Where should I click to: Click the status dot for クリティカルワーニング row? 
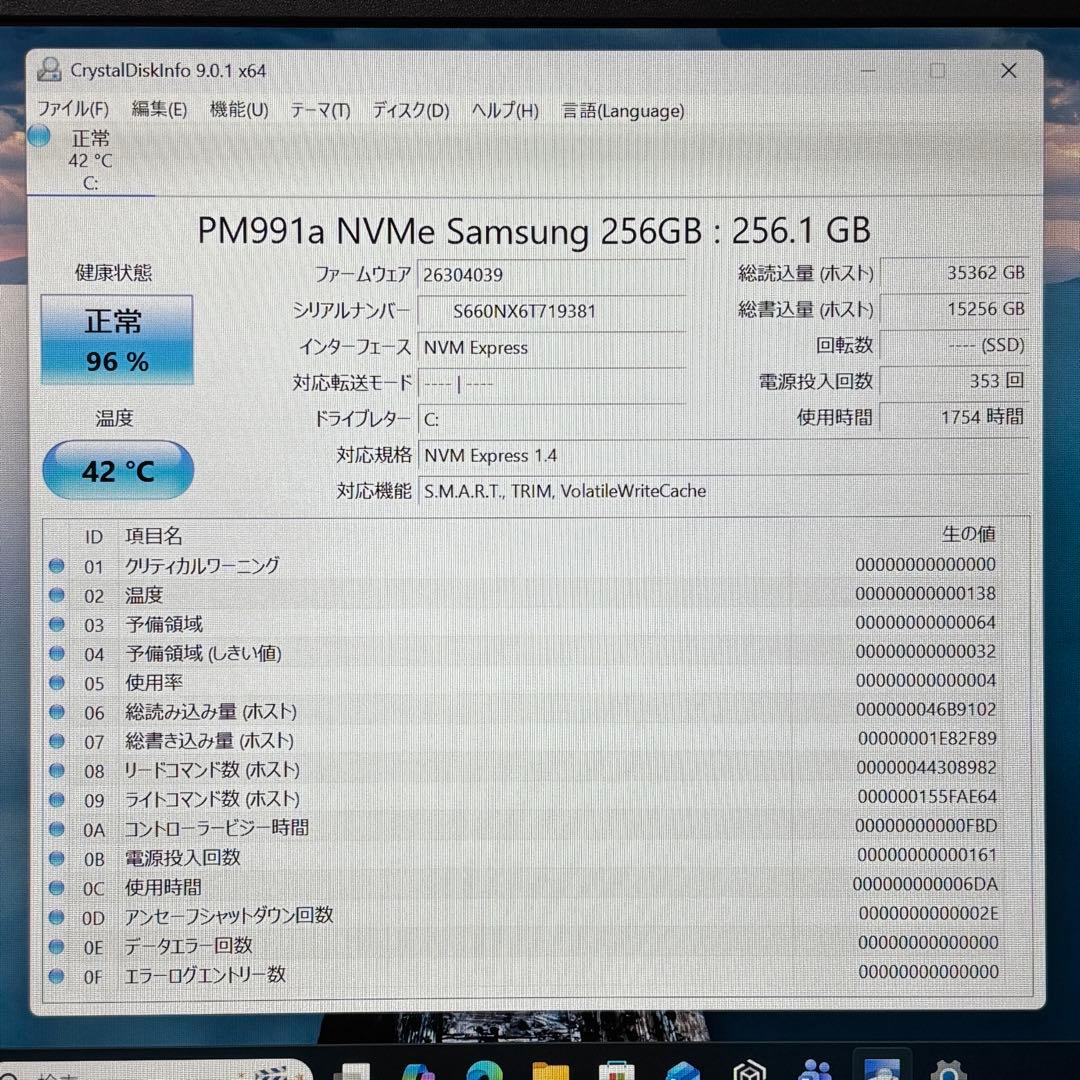(57, 565)
